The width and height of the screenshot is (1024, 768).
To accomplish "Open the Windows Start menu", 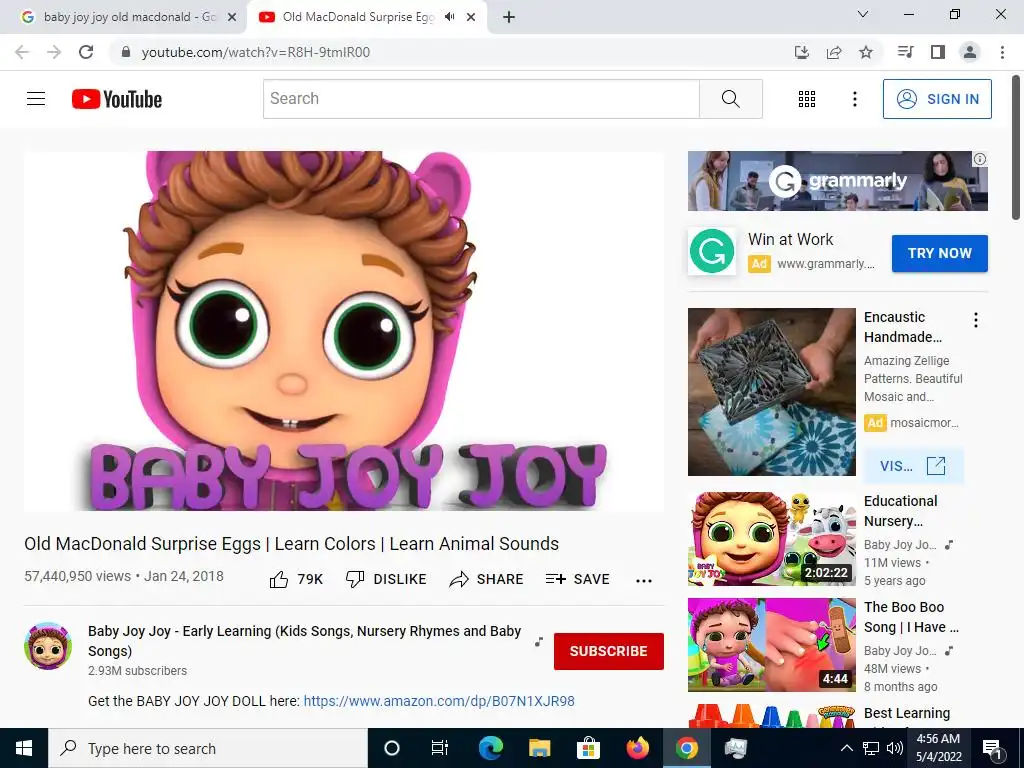I will [x=24, y=748].
